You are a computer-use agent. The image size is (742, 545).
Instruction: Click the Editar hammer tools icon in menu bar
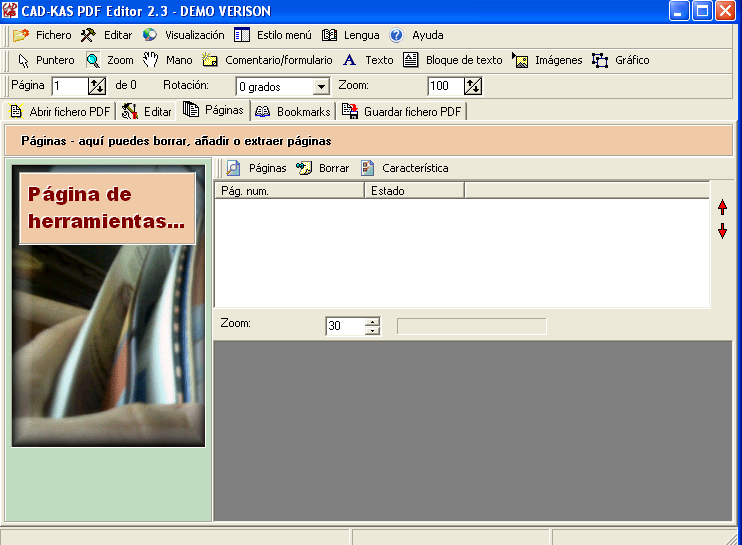(88, 35)
